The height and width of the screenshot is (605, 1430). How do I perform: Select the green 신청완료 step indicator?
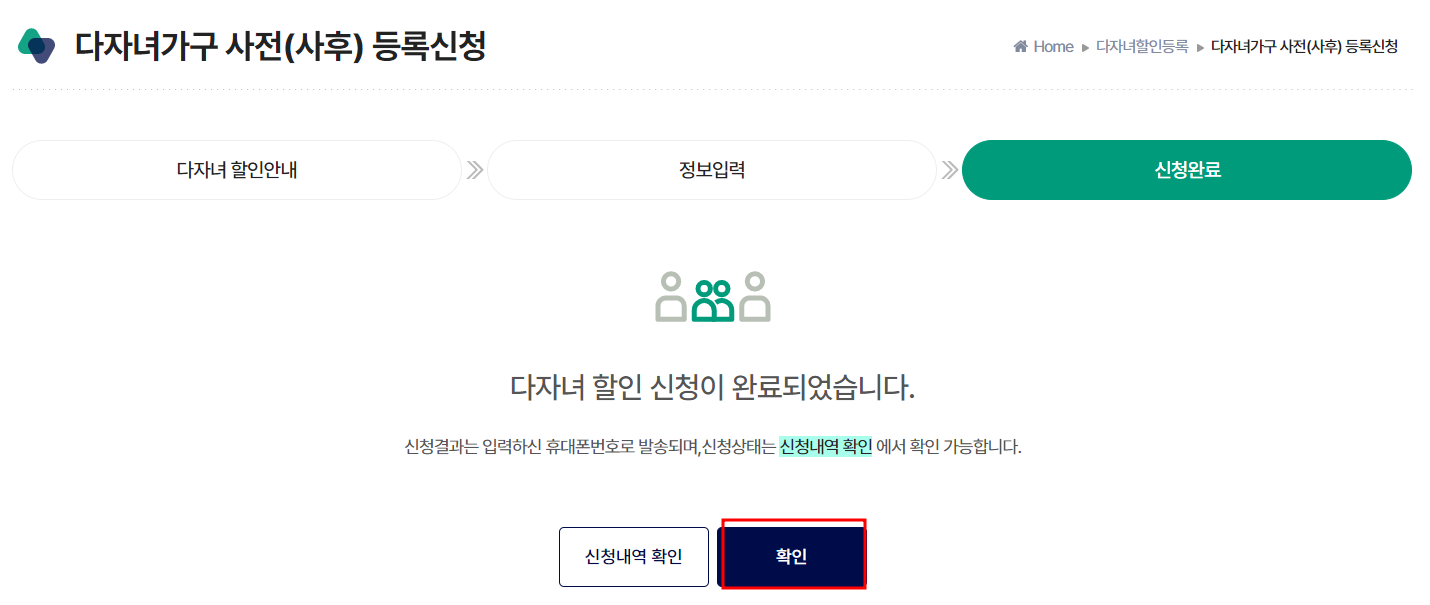(1185, 170)
